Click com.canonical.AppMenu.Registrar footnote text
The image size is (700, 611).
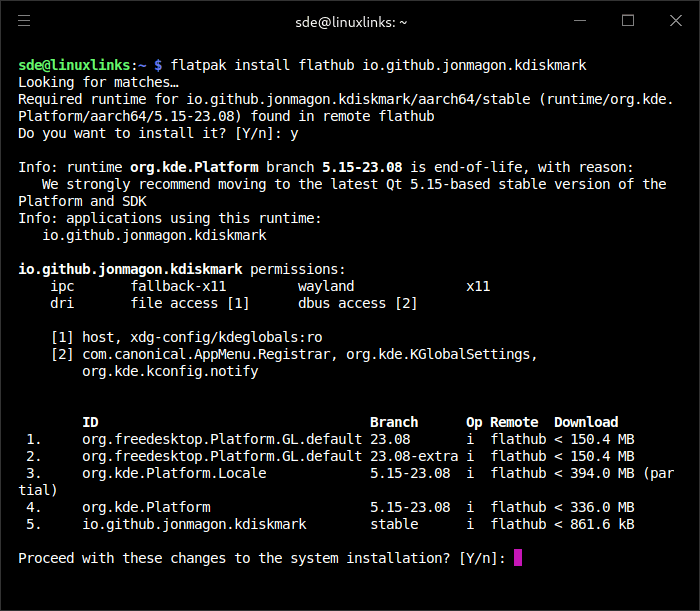click(206, 354)
